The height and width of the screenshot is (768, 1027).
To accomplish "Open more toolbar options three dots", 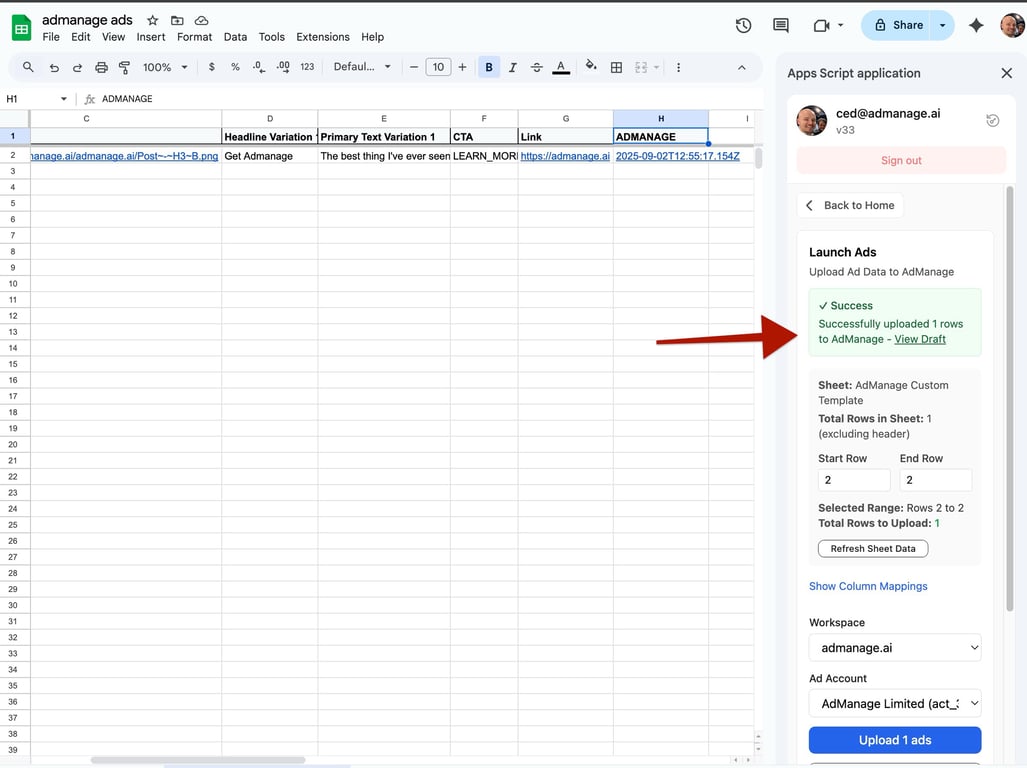I will click(679, 67).
